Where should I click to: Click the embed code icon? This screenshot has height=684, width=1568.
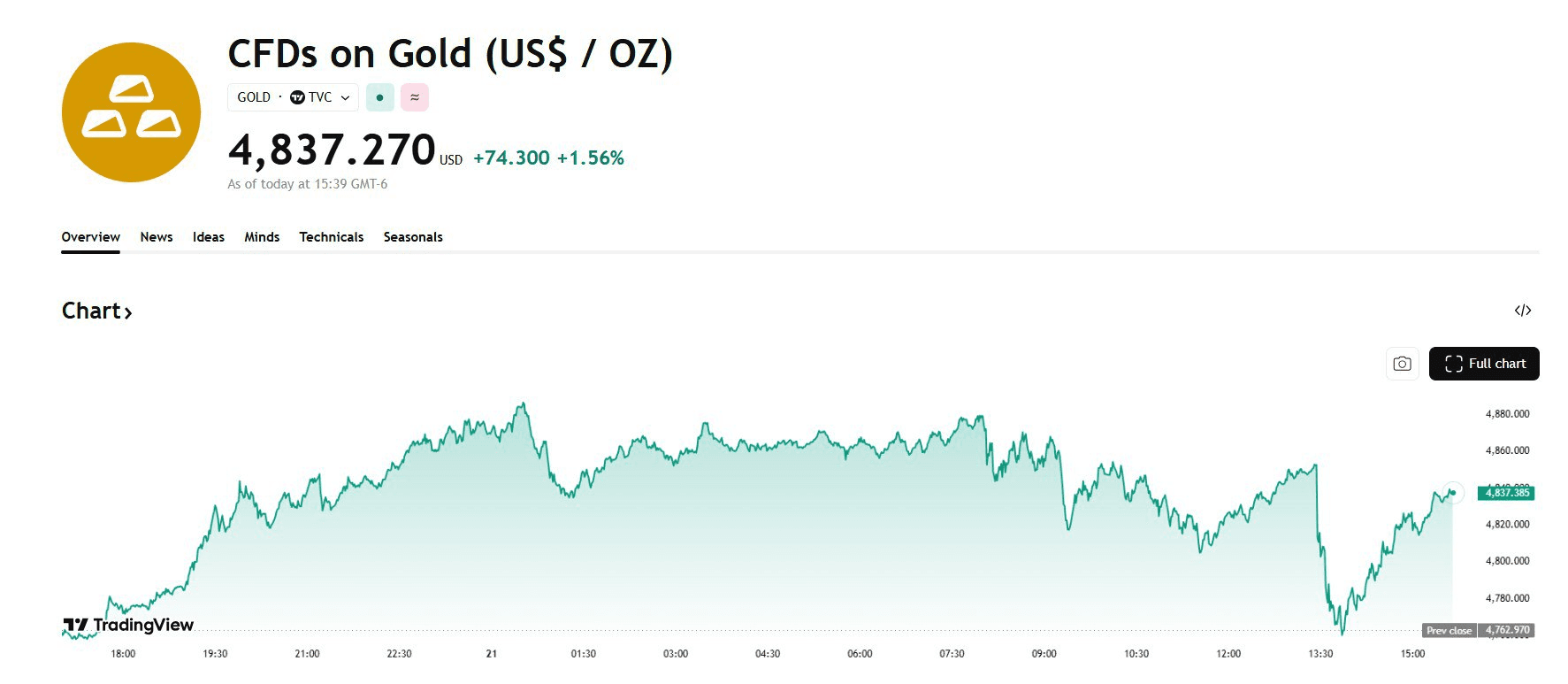(1522, 311)
